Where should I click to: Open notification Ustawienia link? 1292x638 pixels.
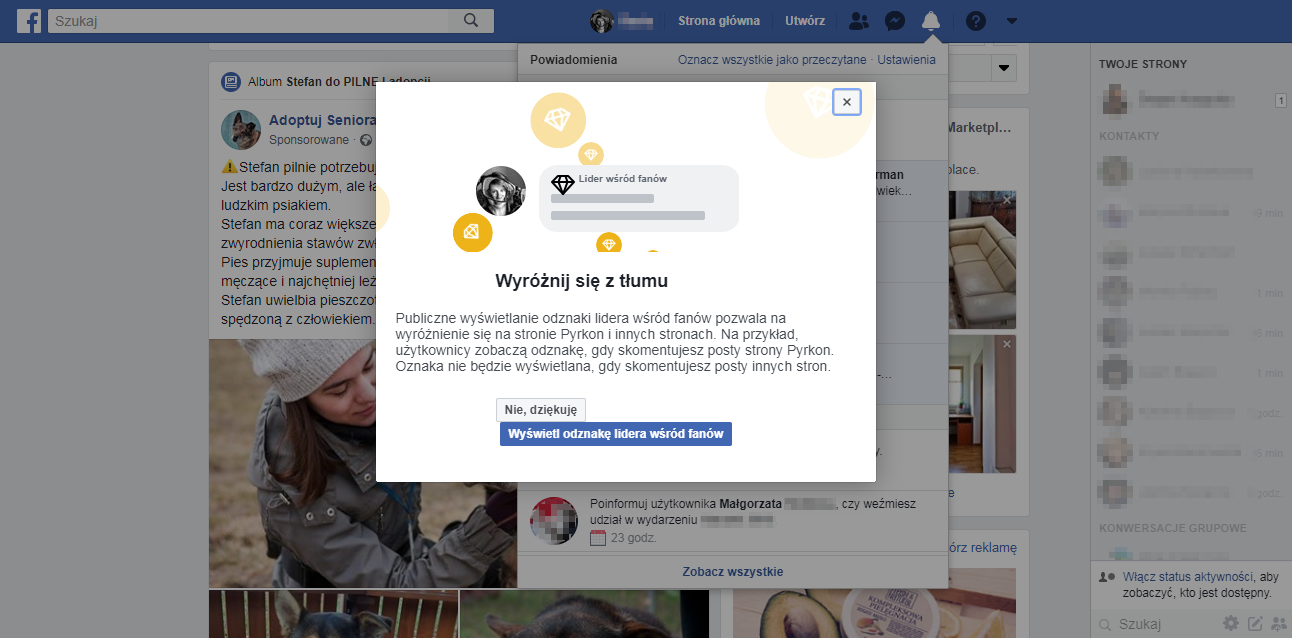[906, 60]
